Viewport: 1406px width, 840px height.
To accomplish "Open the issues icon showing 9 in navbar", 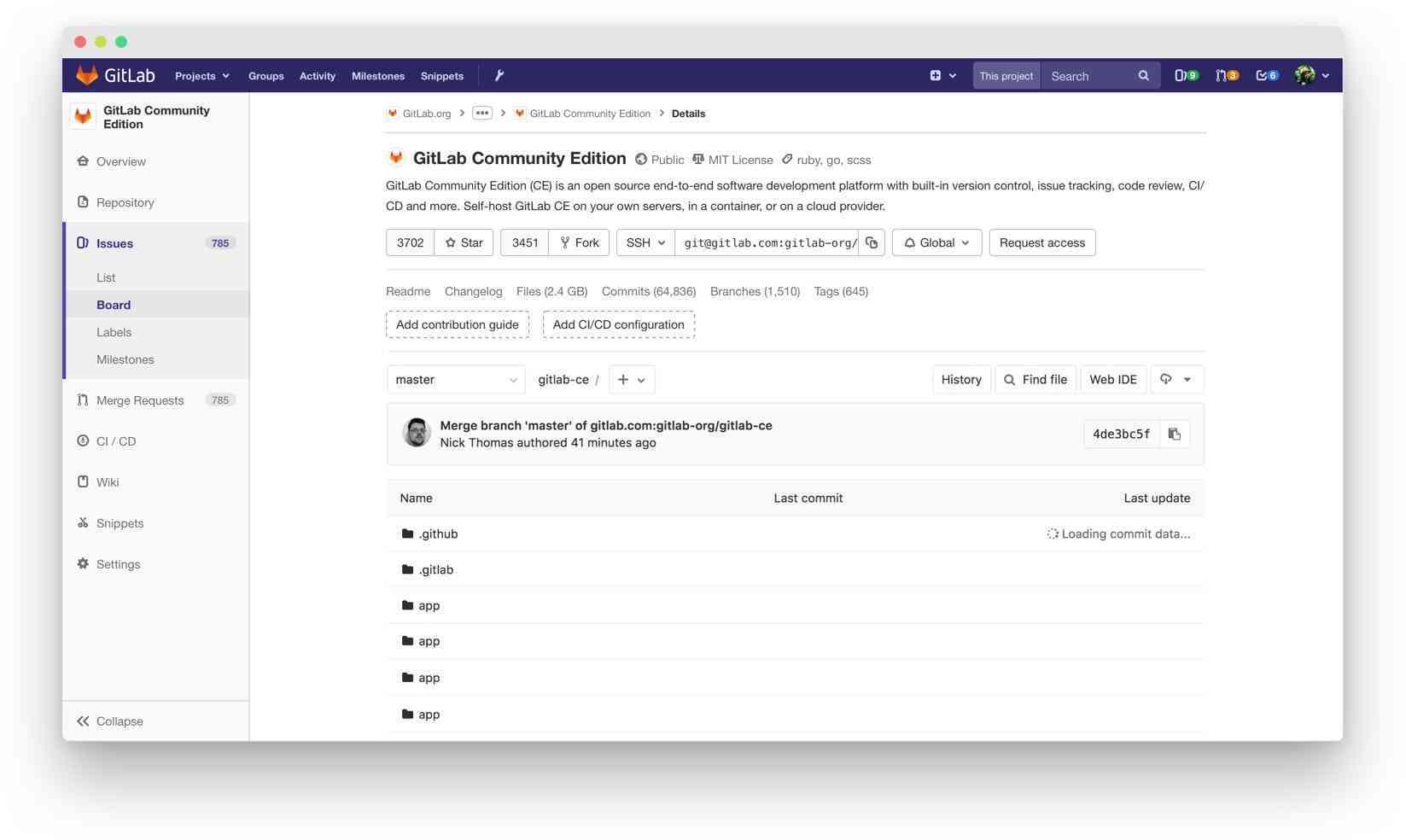I will [1185, 75].
